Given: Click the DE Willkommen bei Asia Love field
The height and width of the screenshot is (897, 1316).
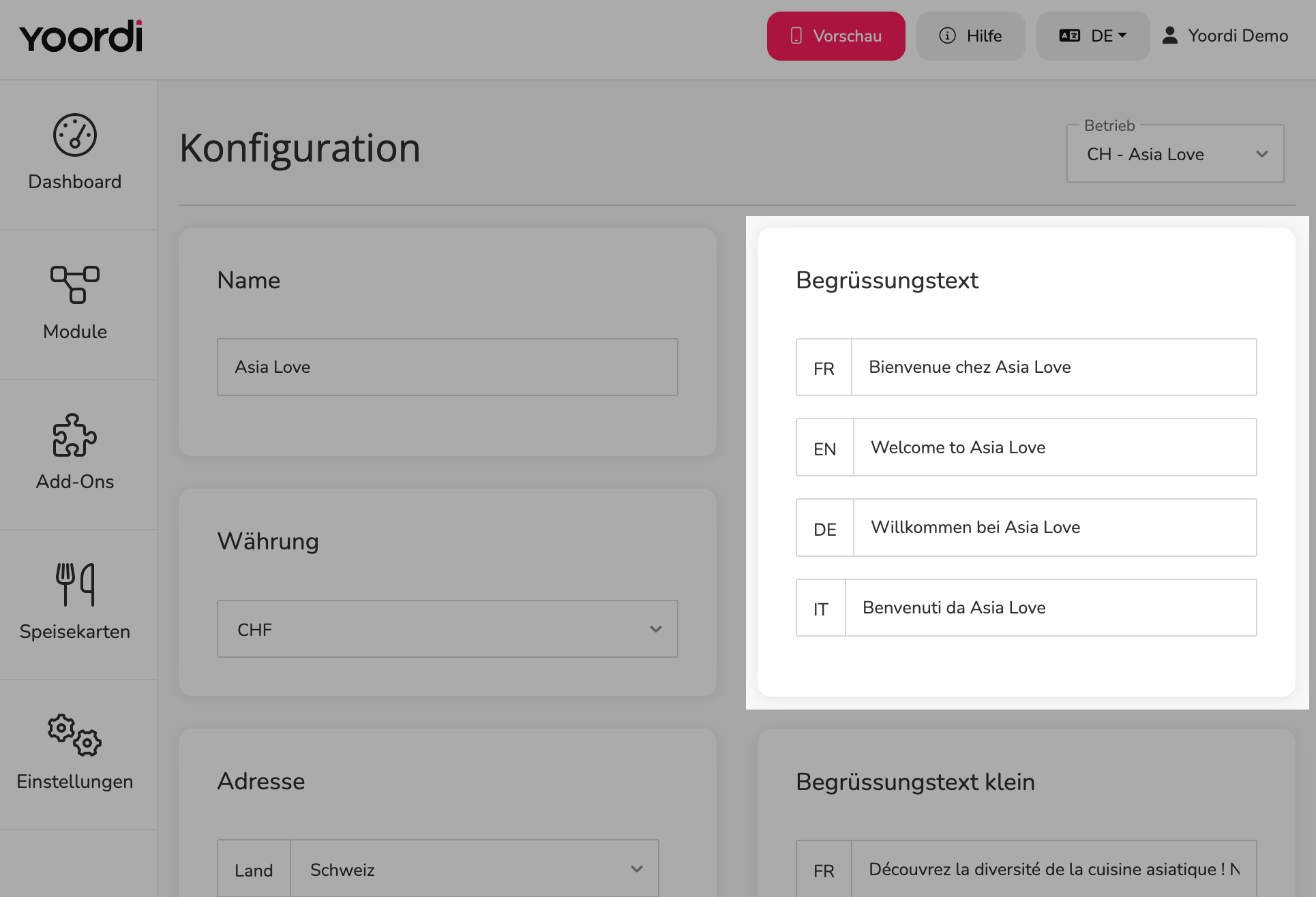Looking at the screenshot, I should [1055, 528].
